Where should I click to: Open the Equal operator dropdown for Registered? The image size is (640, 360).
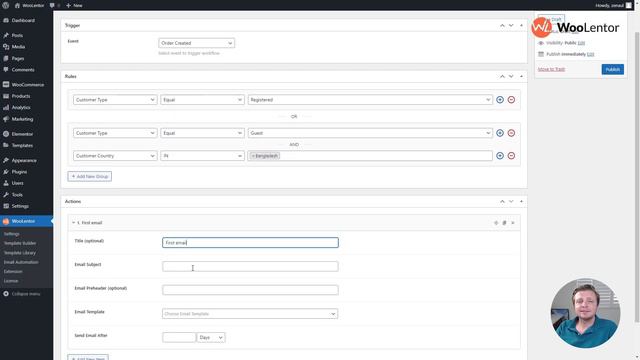click(x=202, y=100)
